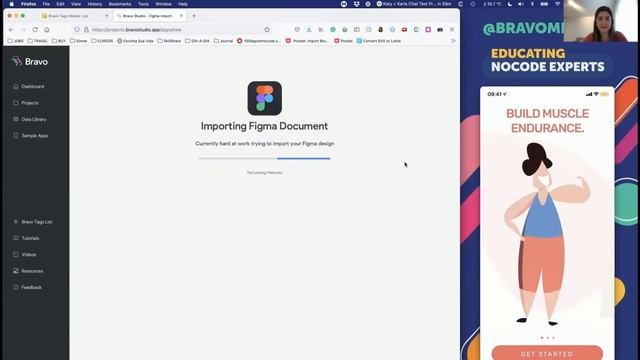The image size is (640, 360).
Task: Open the Pocket bookmark
Action: (x=343, y=41)
